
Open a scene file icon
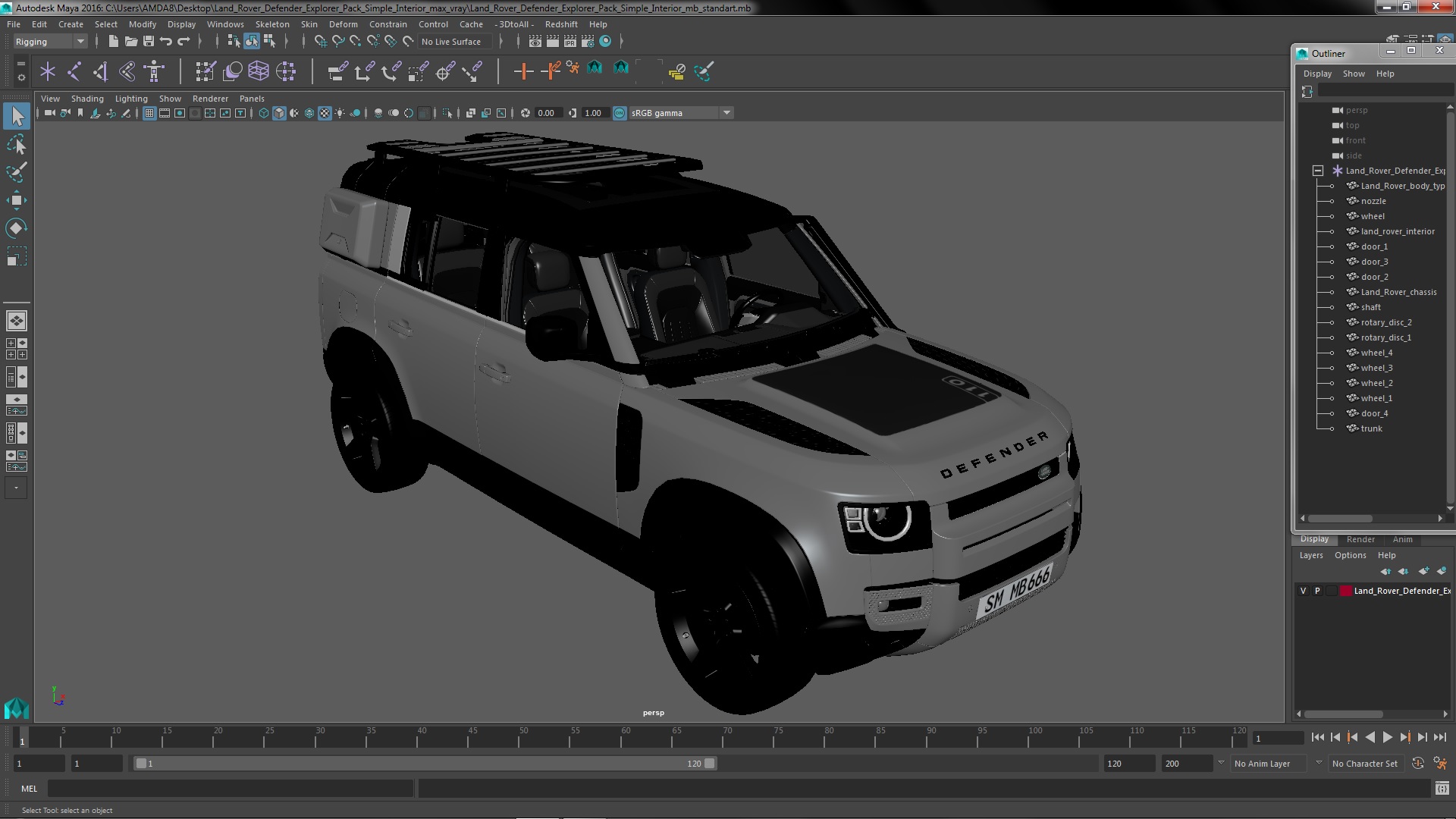tap(130, 41)
